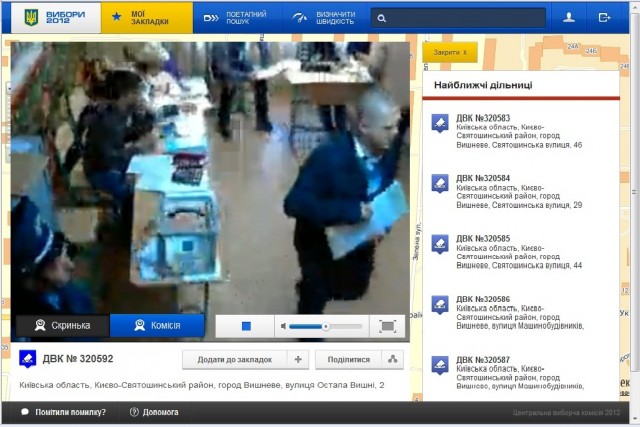Open Мої закладки bookmarks tab
Viewport: 640px width, 427px height.
click(147, 18)
